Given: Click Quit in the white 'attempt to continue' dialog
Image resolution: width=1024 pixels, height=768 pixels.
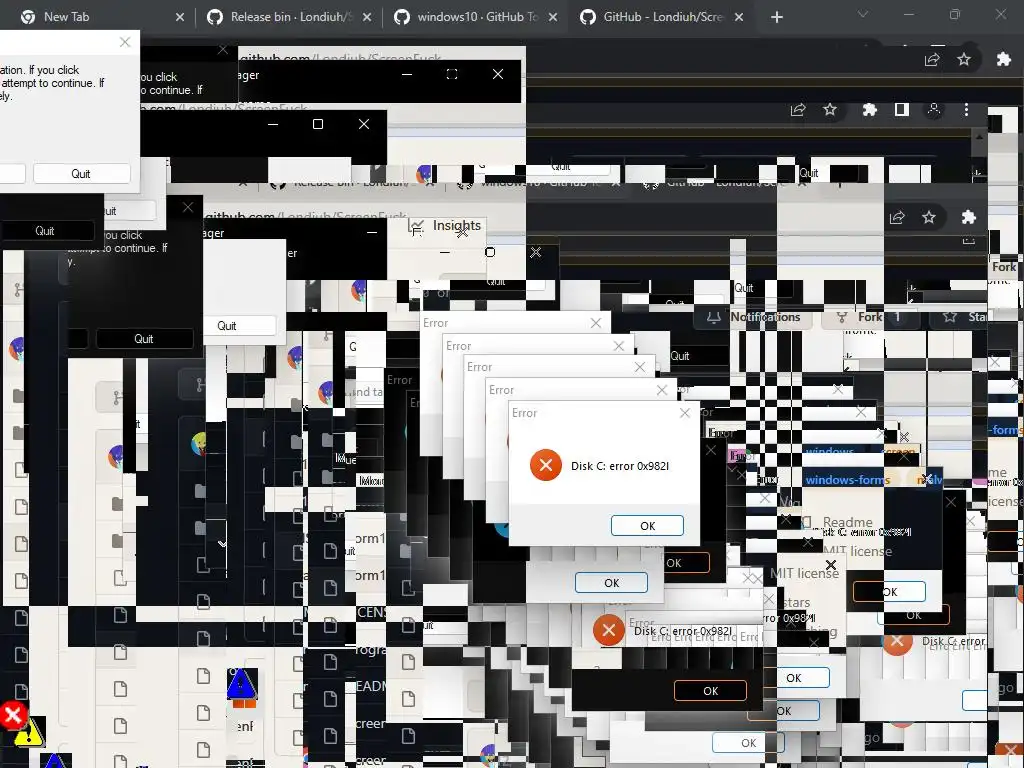Looking at the screenshot, I should coord(82,174).
